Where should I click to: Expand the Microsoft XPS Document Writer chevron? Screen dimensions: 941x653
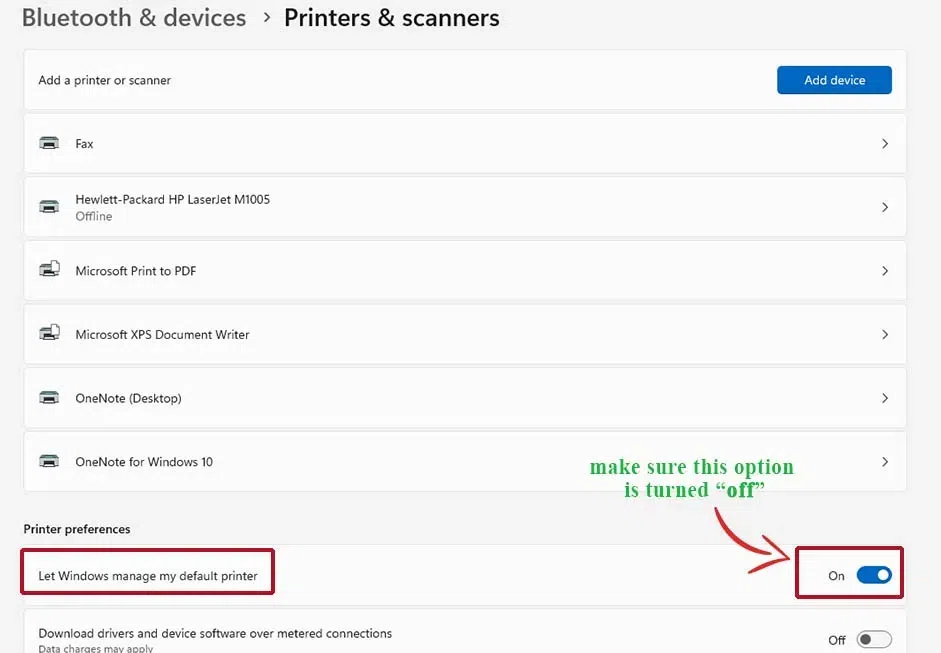click(885, 334)
